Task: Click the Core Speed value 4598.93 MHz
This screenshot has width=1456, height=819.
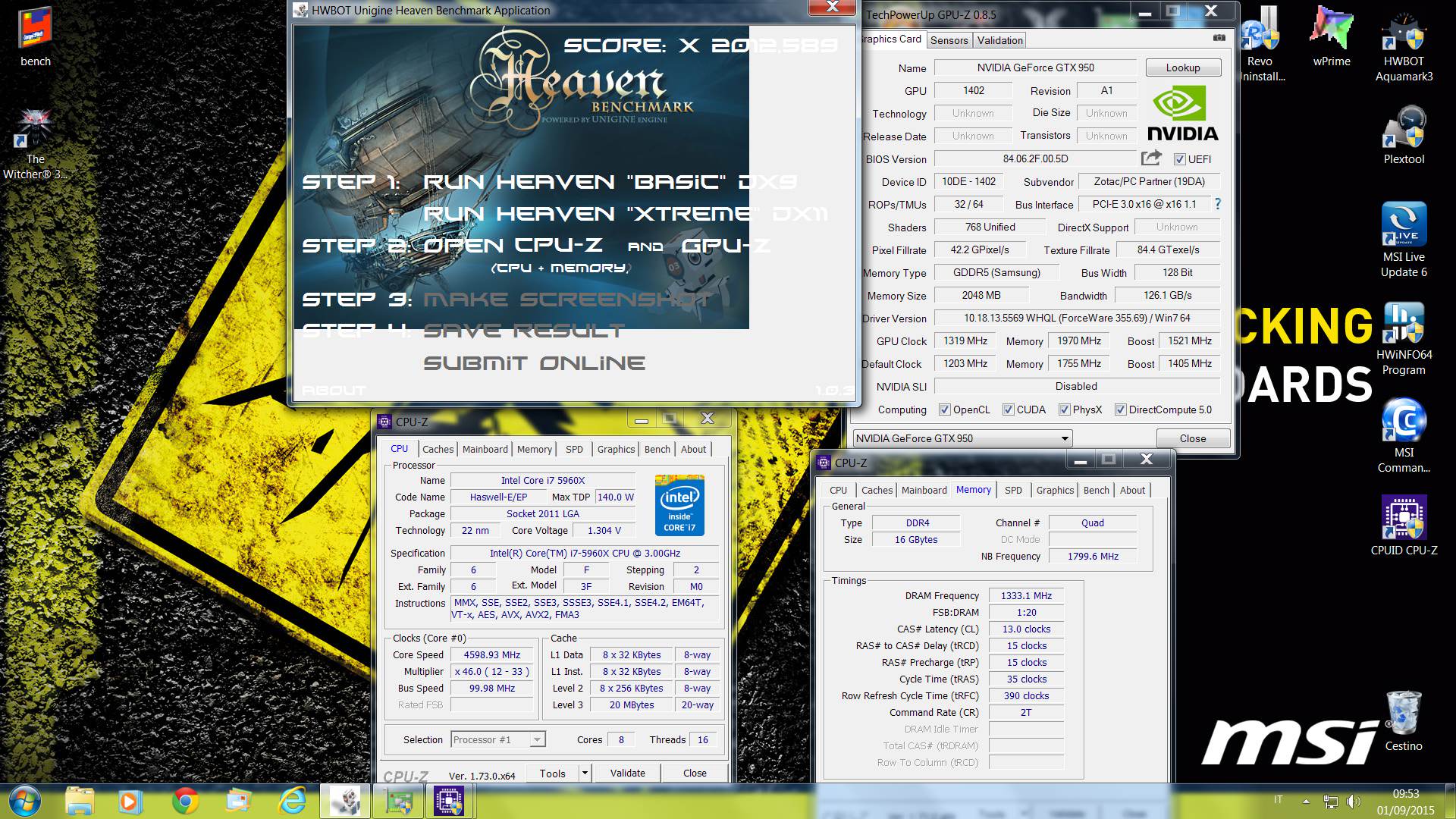Action: pos(492,654)
